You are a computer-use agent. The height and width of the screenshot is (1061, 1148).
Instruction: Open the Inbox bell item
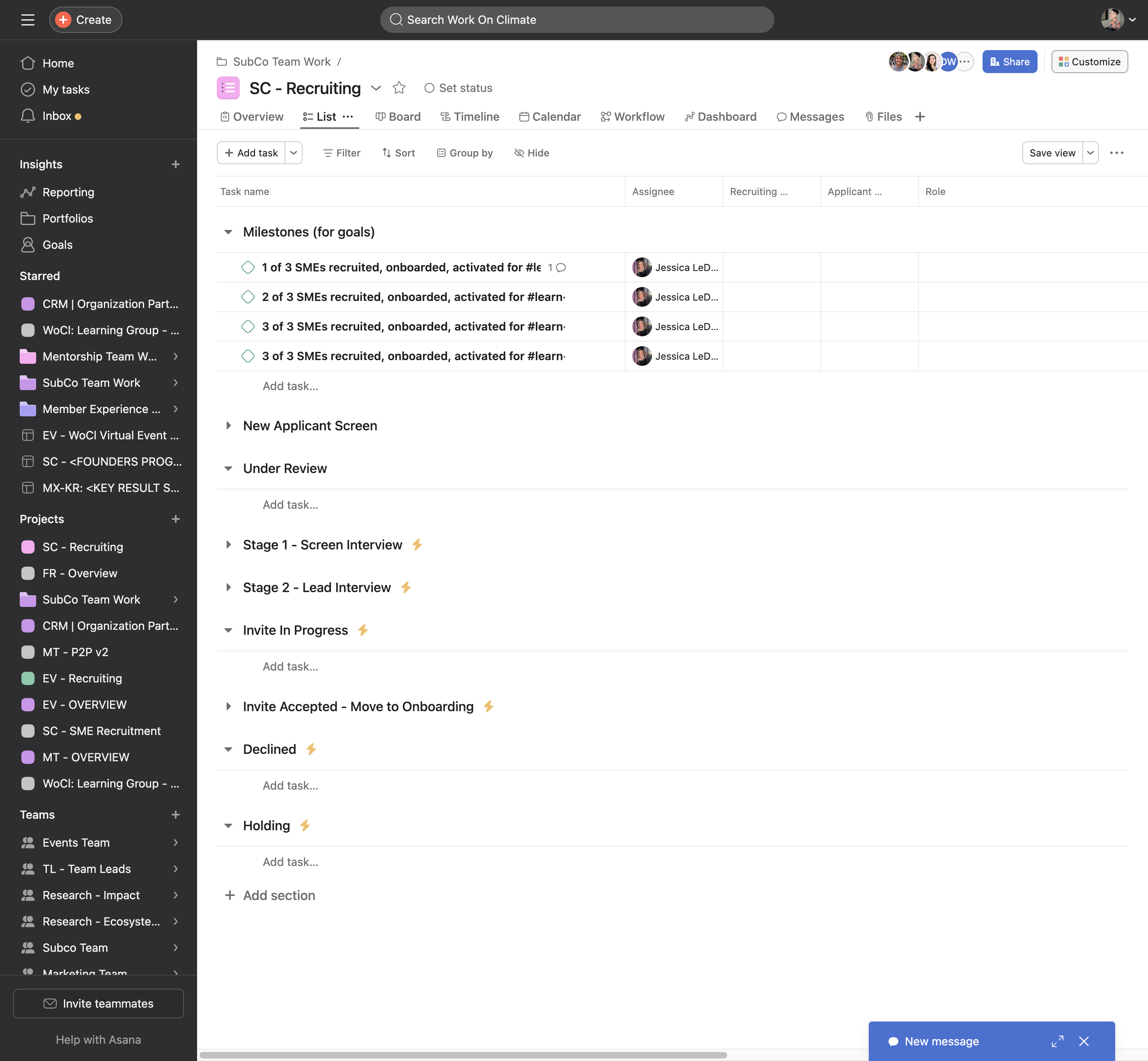tap(57, 116)
